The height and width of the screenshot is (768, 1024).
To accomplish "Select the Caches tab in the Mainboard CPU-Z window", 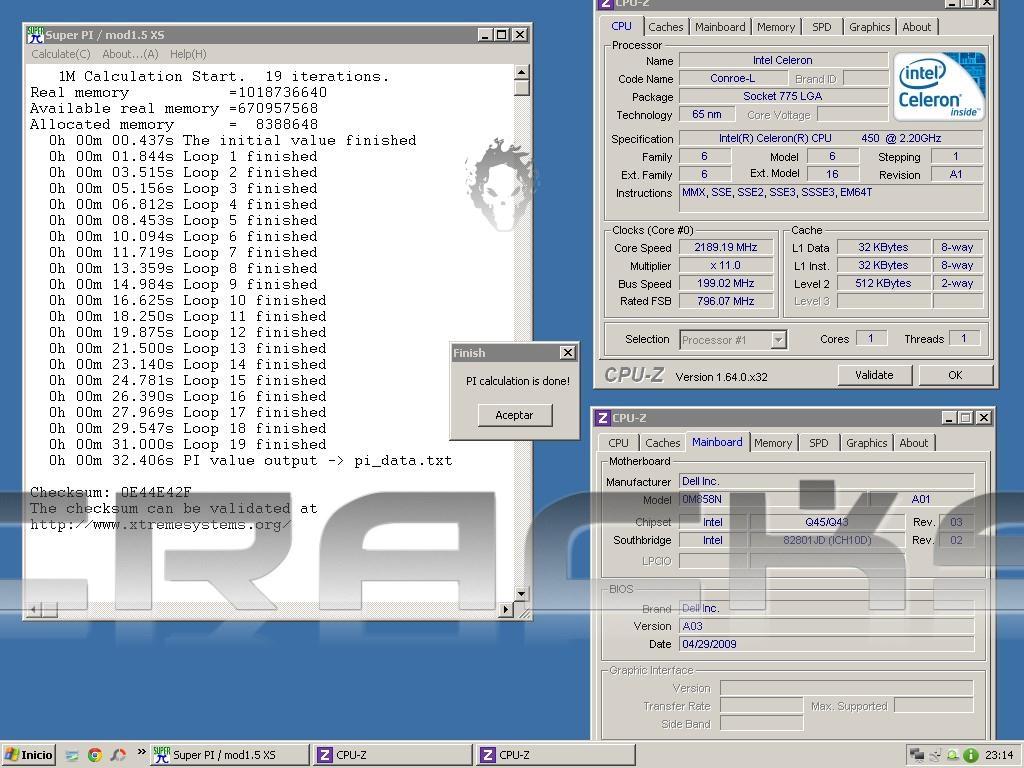I will pos(662,443).
